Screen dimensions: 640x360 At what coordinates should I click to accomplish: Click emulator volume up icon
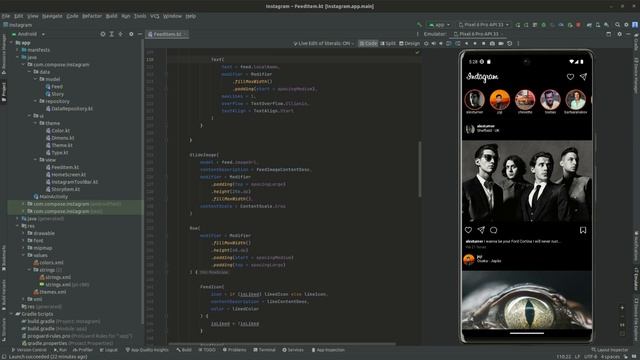click(433, 43)
